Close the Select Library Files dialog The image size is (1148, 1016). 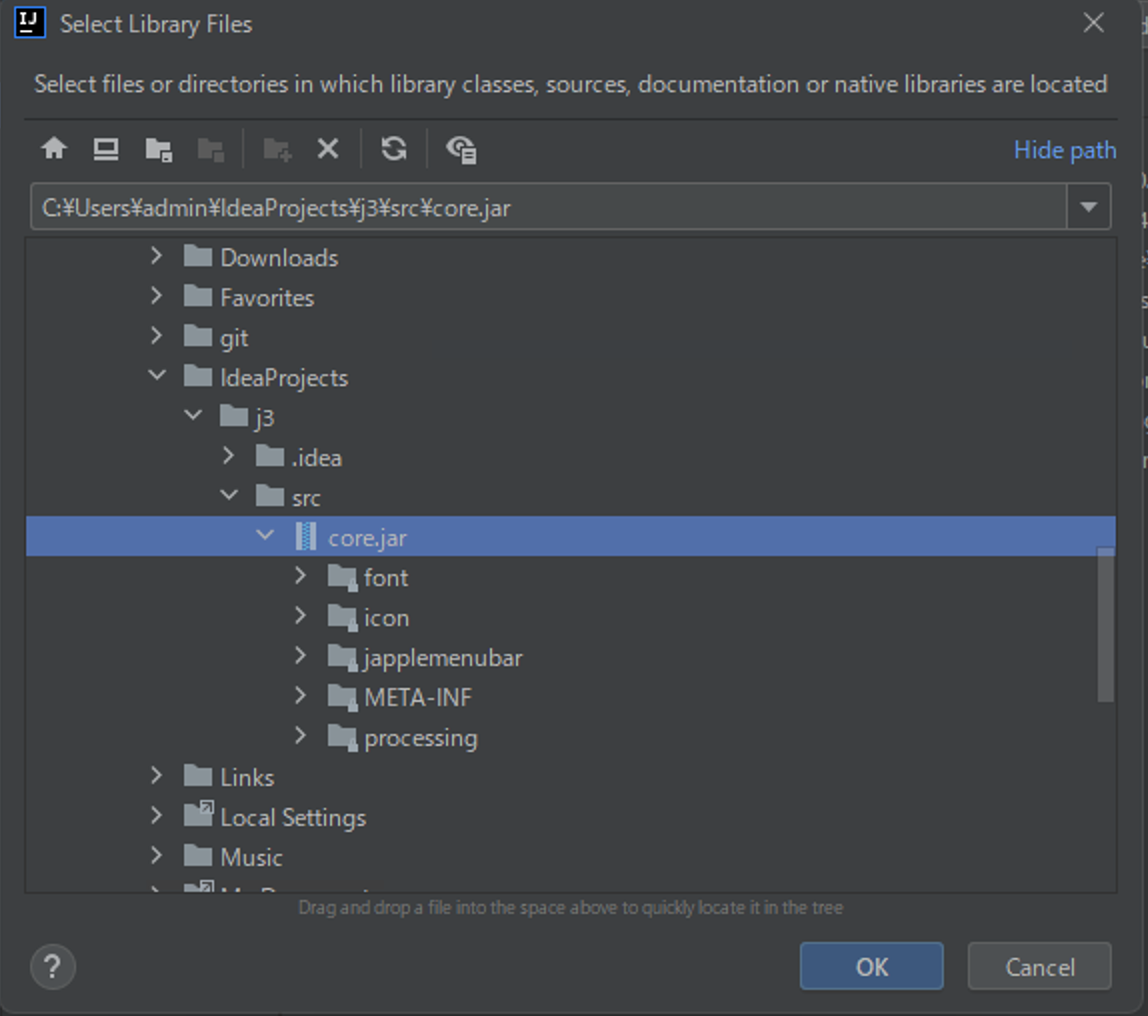tap(1093, 23)
